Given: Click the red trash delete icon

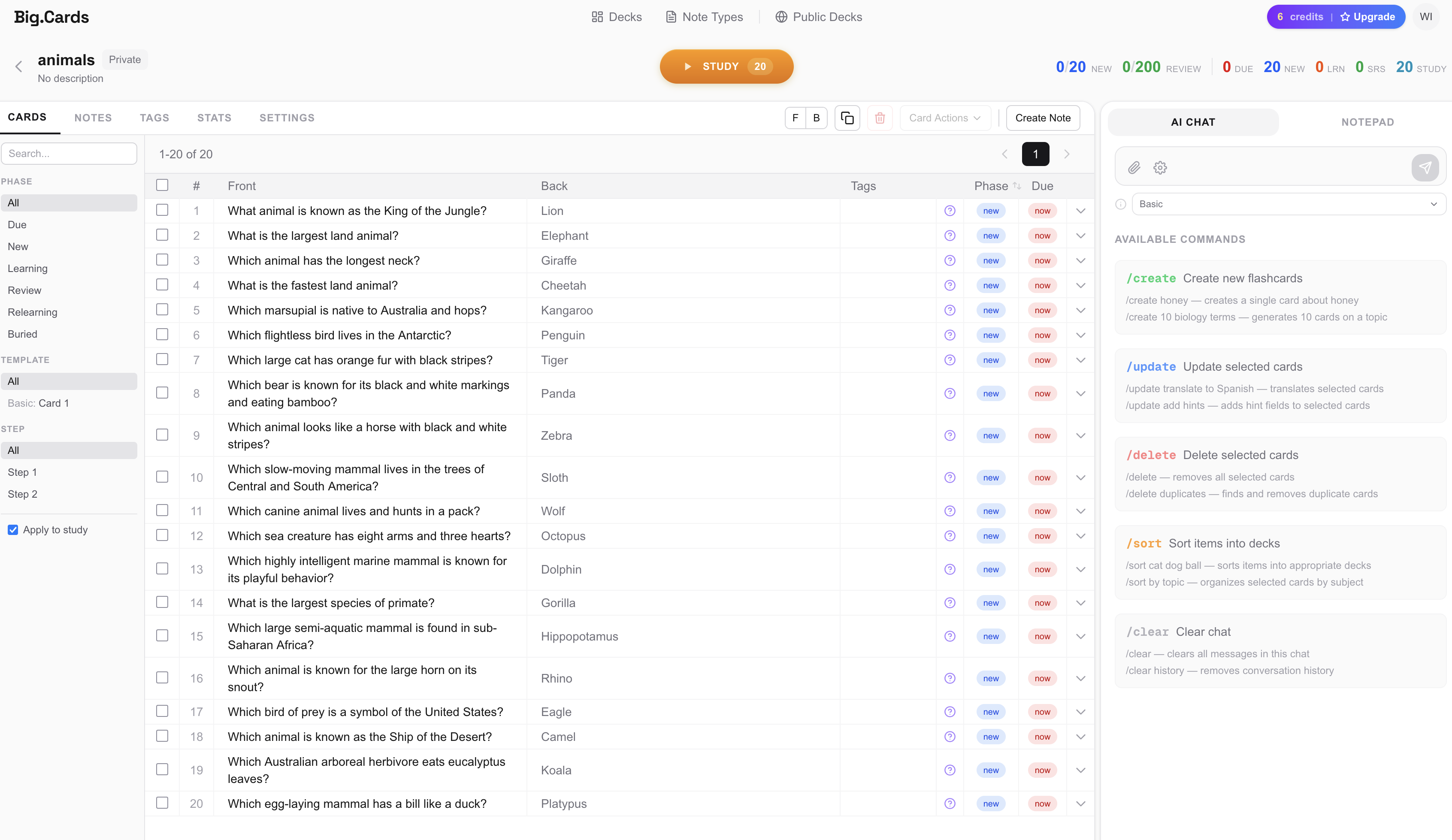Looking at the screenshot, I should pos(879,118).
